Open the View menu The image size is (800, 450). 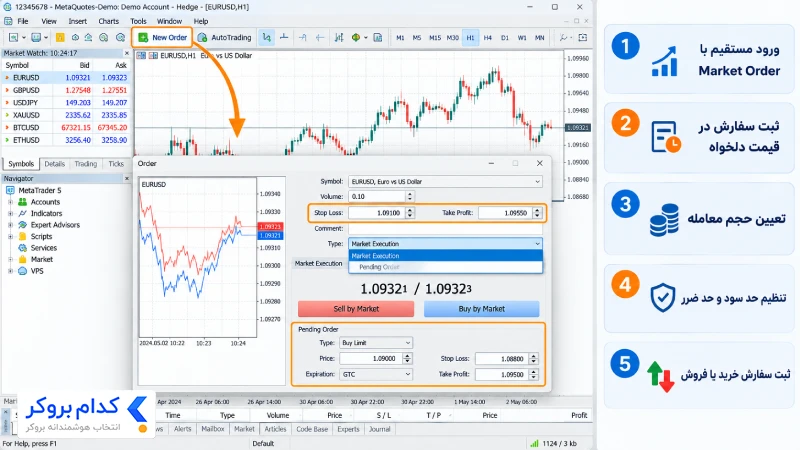pos(49,21)
